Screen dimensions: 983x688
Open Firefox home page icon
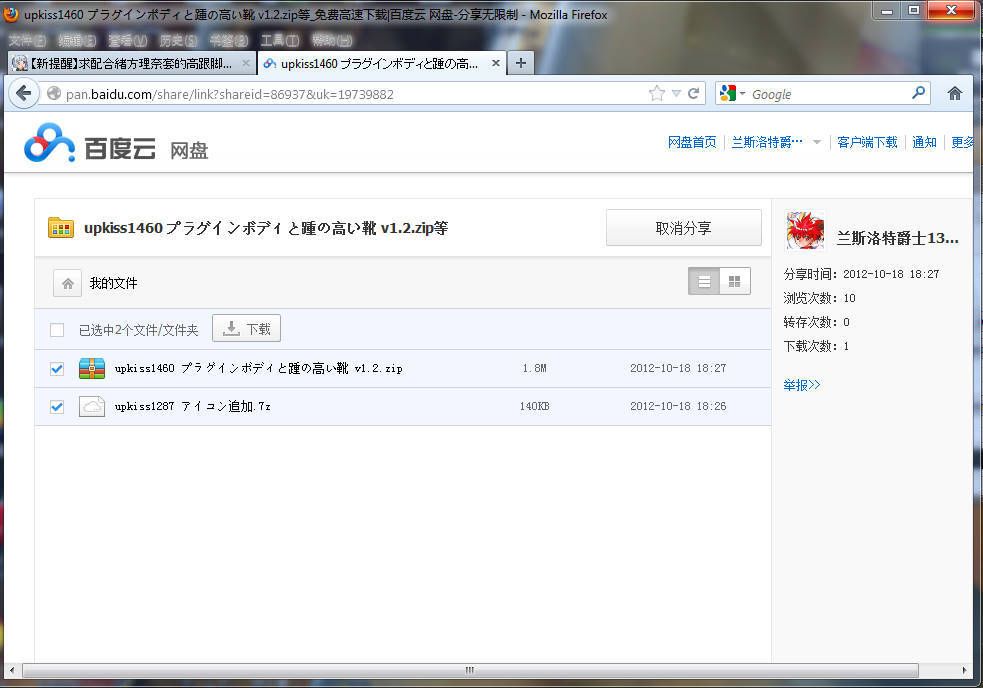coord(954,93)
